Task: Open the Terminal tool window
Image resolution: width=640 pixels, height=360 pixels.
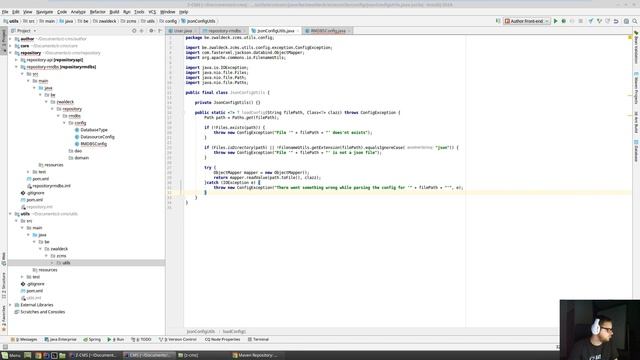Action: tap(258, 340)
